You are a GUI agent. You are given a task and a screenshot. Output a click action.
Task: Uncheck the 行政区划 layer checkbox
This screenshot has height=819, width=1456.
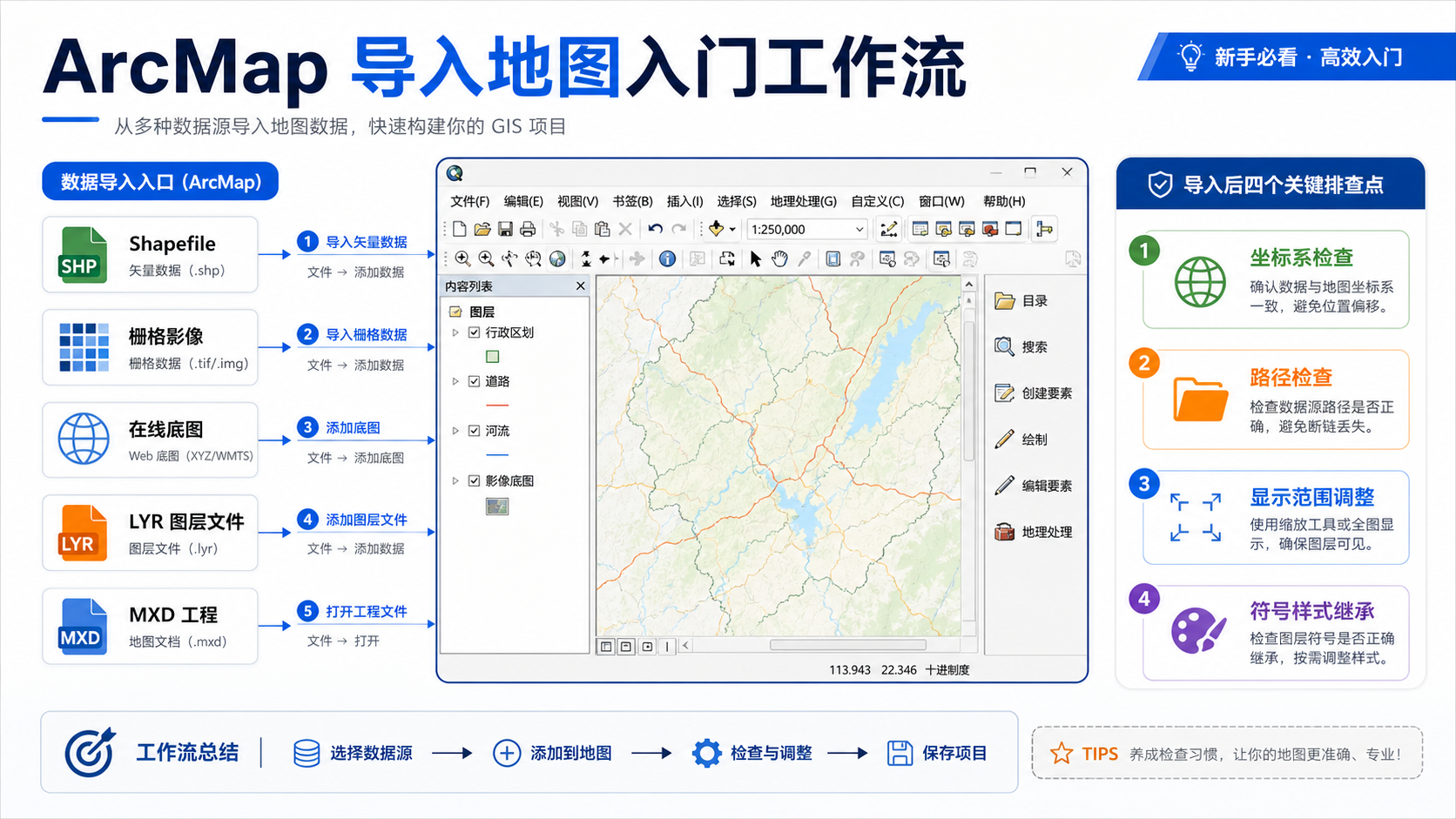[x=475, y=332]
